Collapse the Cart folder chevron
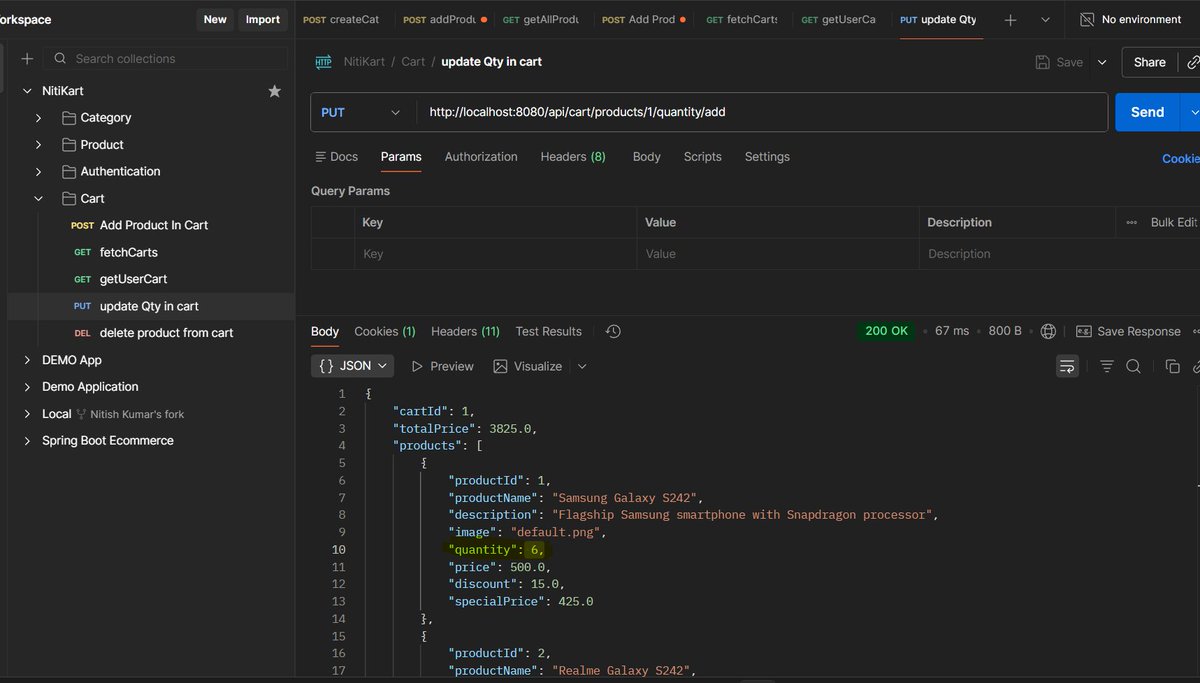1200x683 pixels. pos(39,199)
